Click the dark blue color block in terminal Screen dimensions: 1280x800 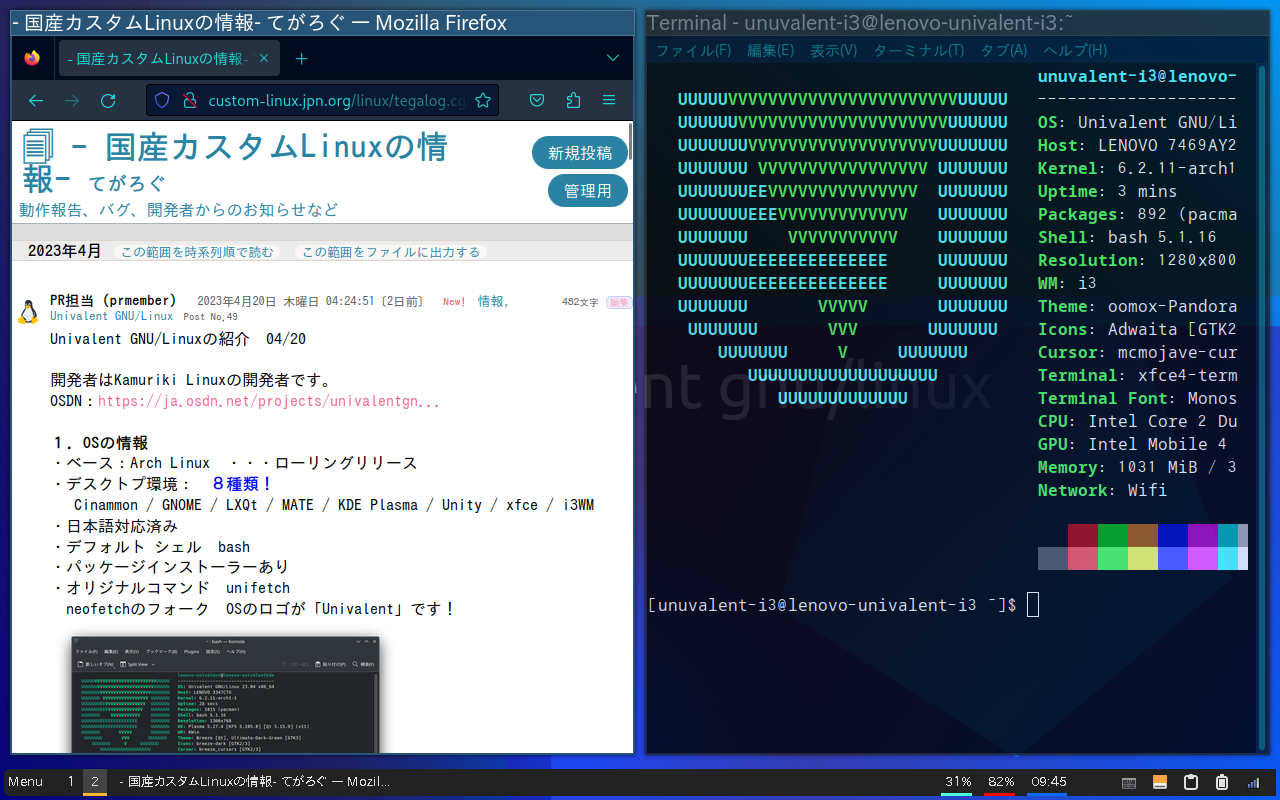click(x=1173, y=535)
